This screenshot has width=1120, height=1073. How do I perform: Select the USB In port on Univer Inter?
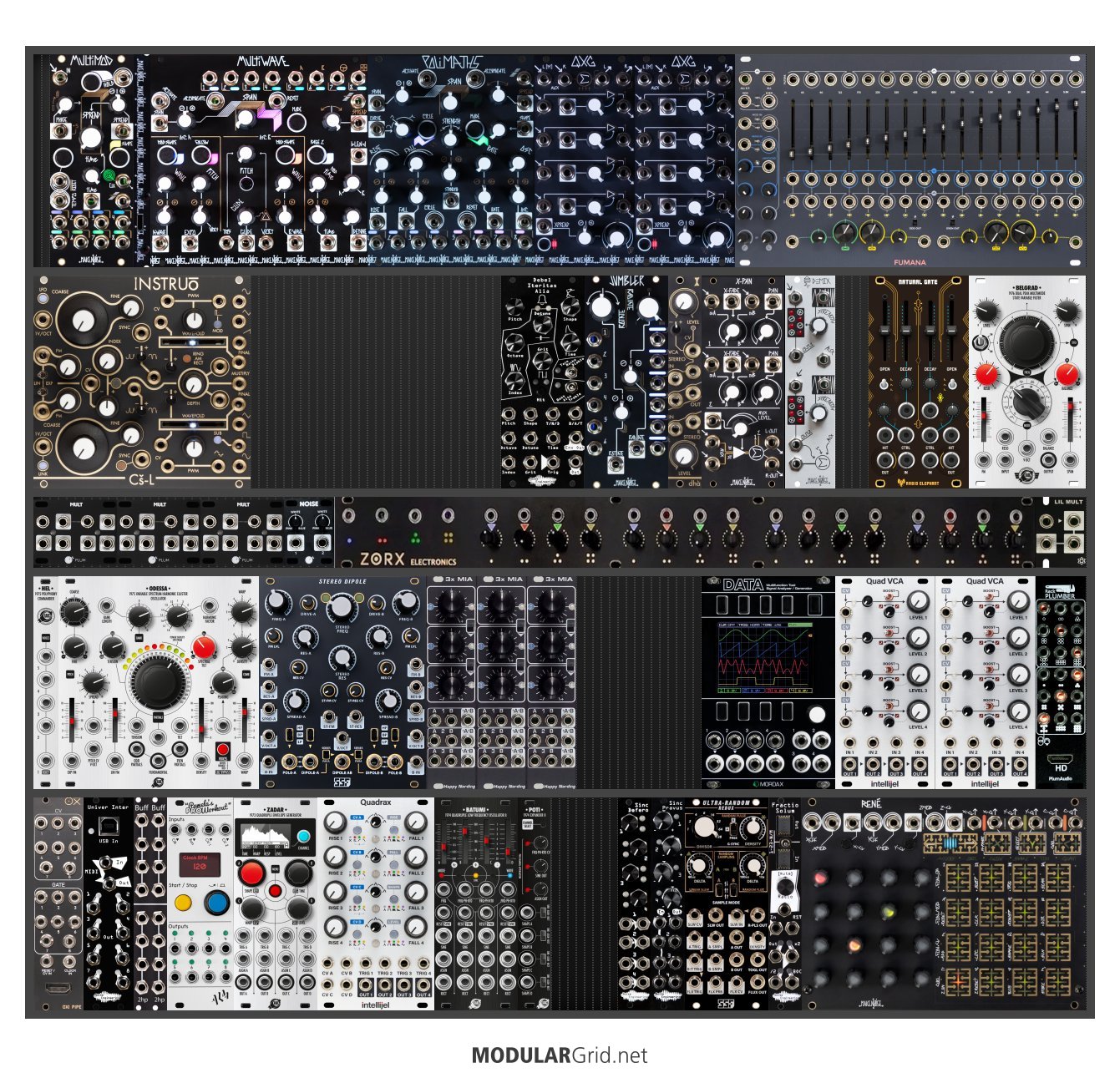108,827
